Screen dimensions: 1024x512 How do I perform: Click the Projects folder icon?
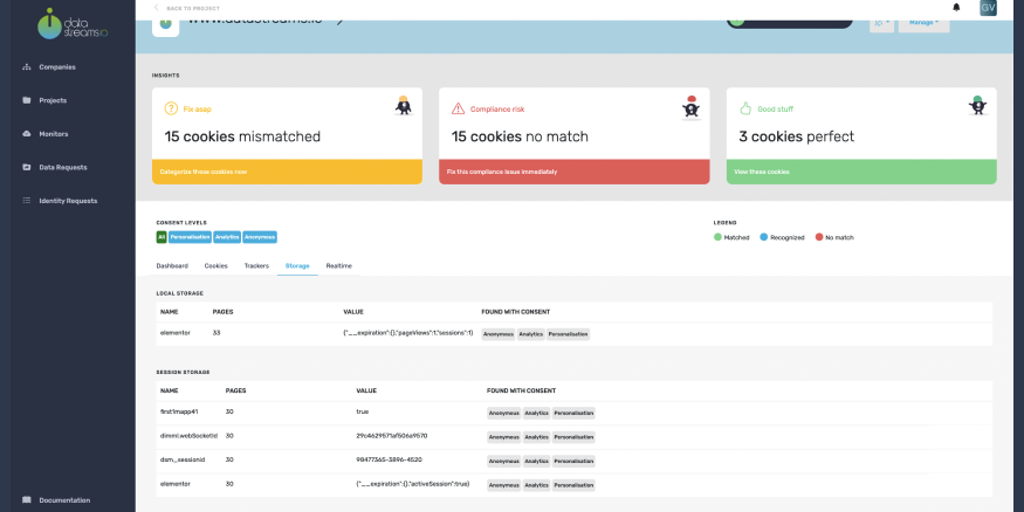pos(27,100)
